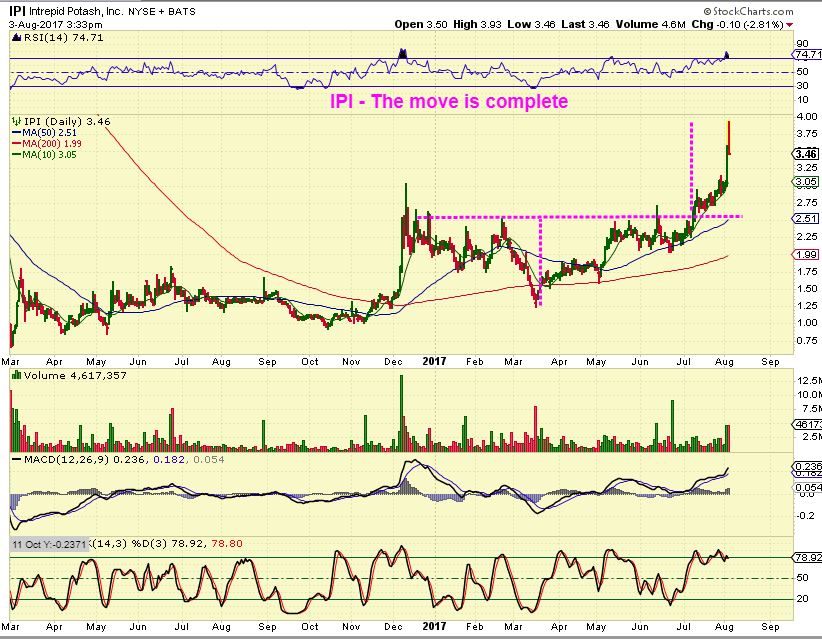822x639 pixels.
Task: Click the bold '2017' label on upper time axis
Action: [434, 361]
